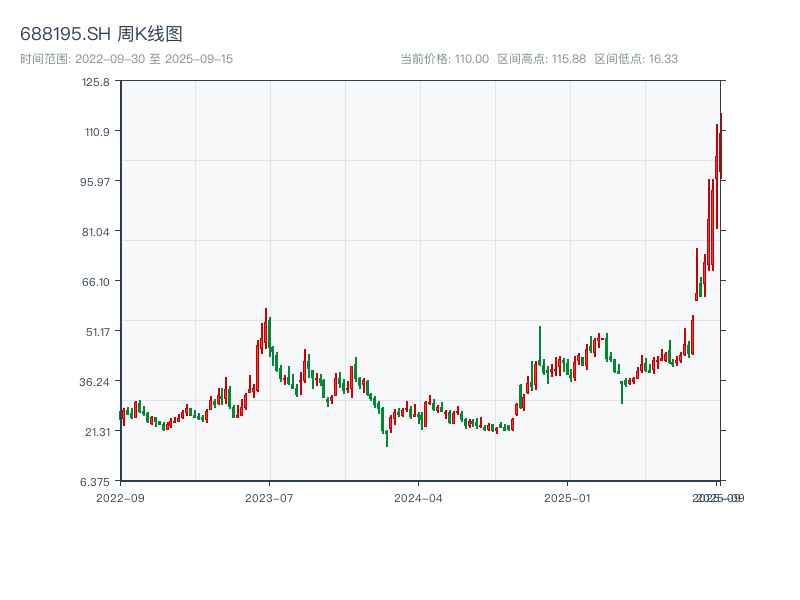Click the current price label 当前价格: 110.00
800x600 pixels.
(444, 59)
